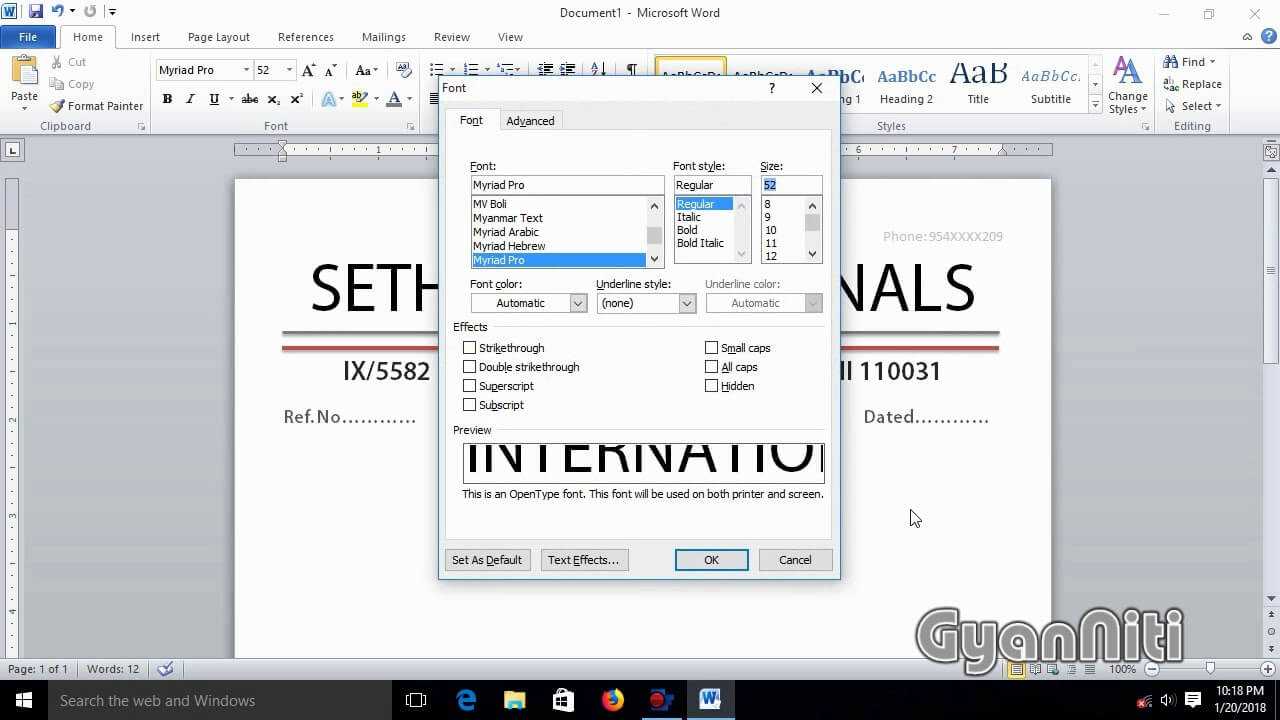1280x720 pixels.
Task: Open the Mailings ribbon tab
Action: tap(384, 37)
